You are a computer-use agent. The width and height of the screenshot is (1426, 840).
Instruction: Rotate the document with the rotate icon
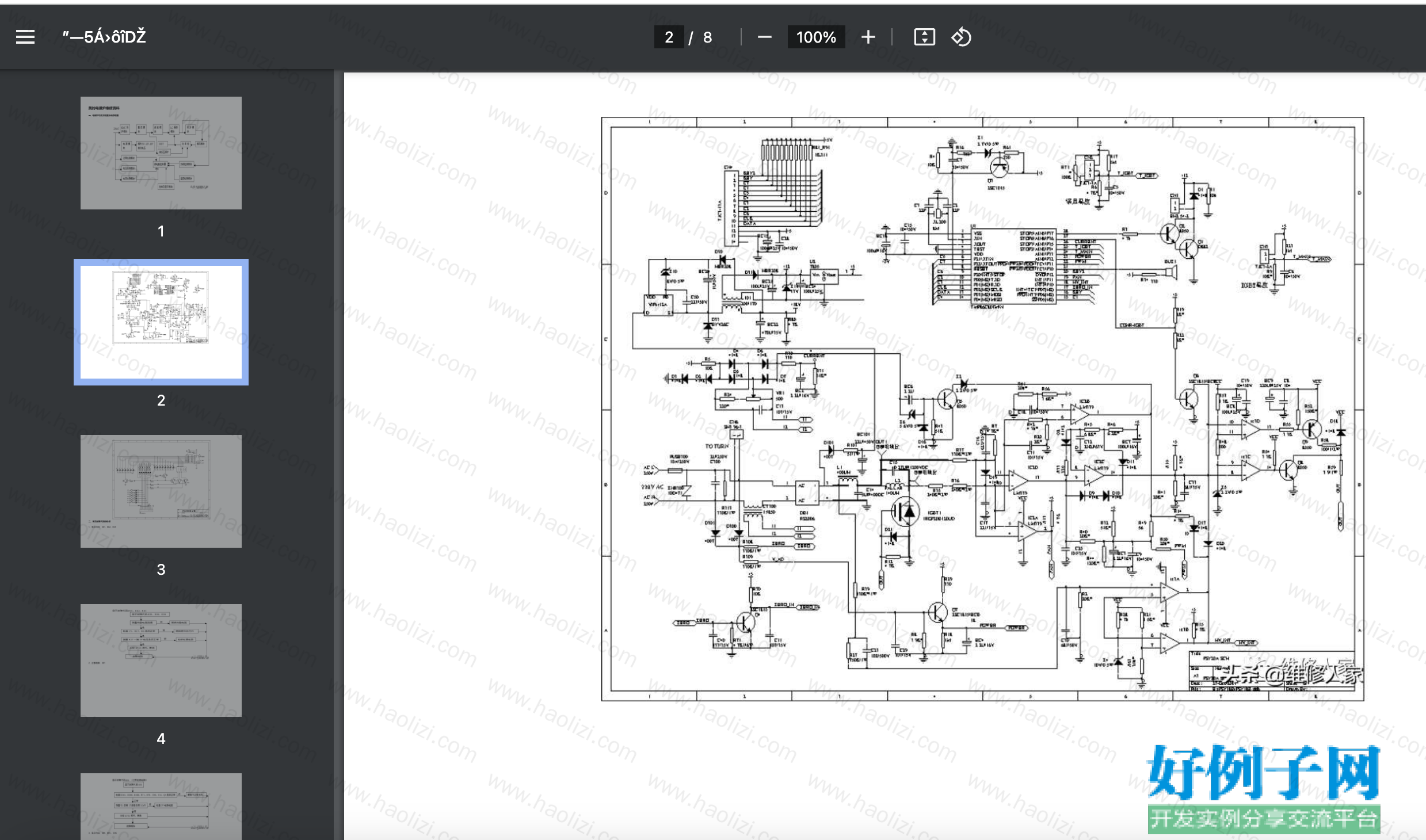(961, 37)
